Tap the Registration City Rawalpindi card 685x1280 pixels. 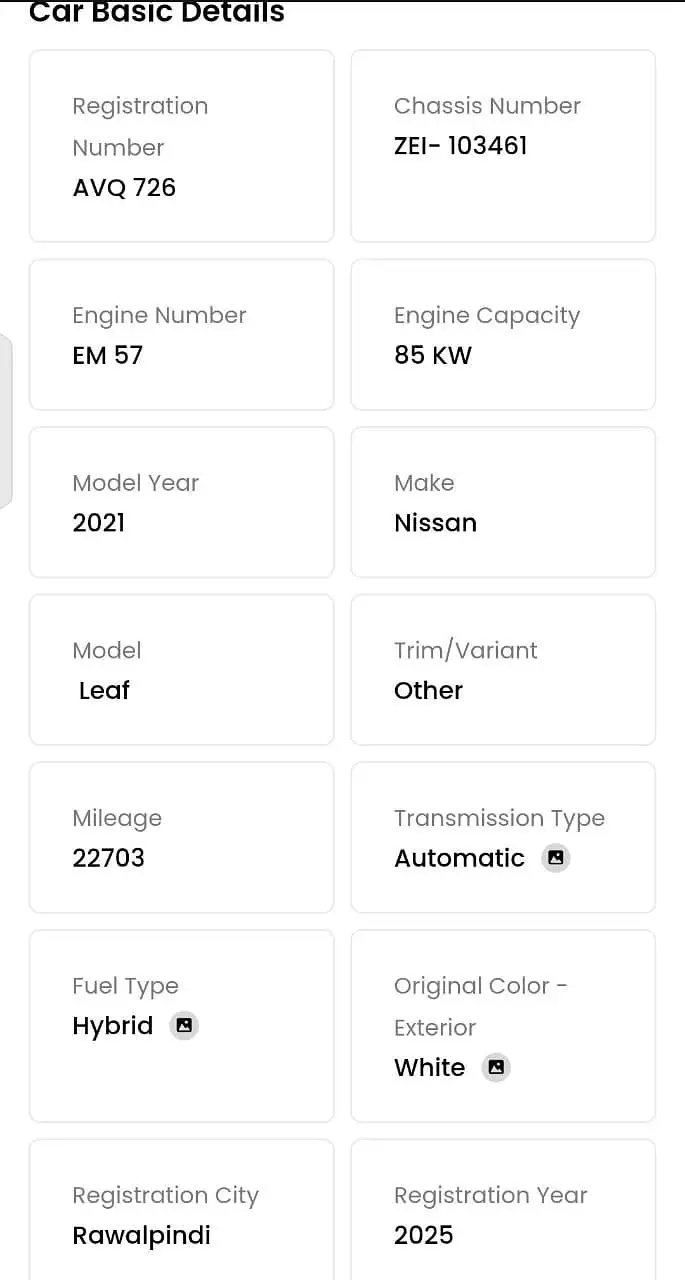[181, 1212]
